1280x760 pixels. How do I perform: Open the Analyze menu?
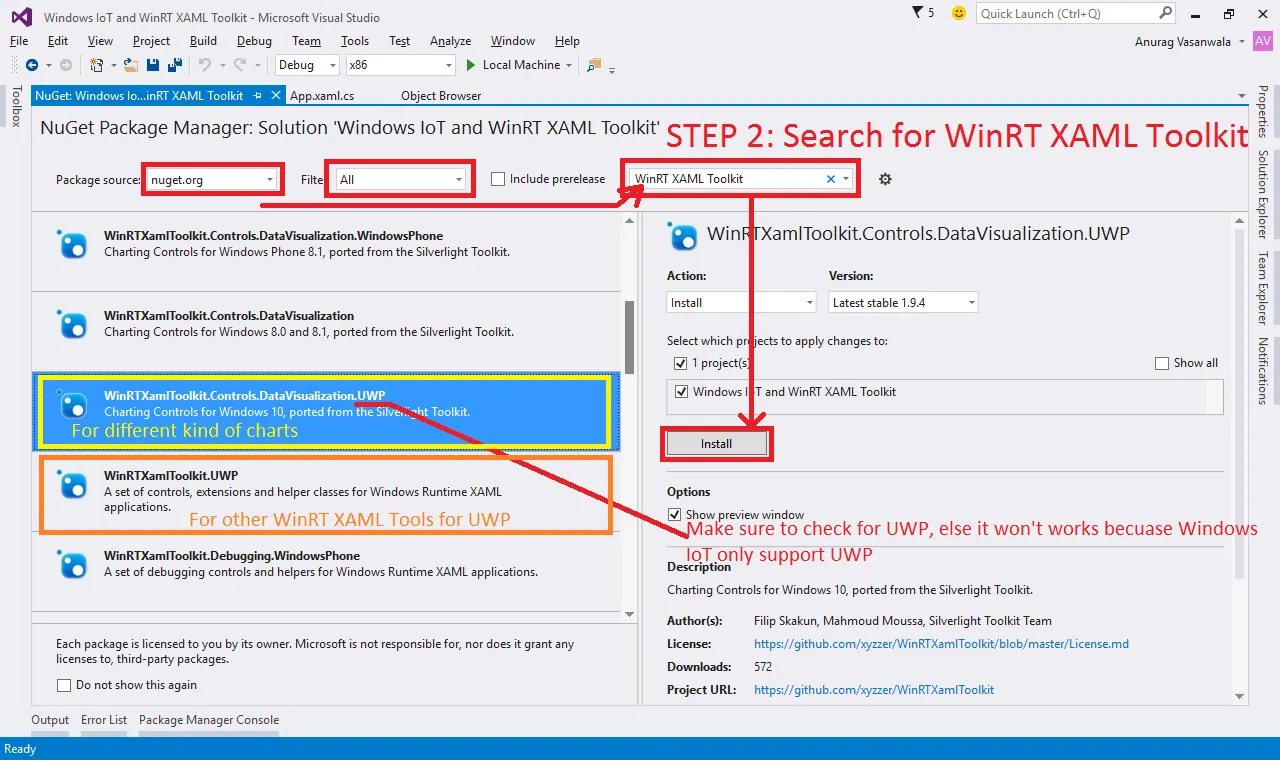(450, 41)
